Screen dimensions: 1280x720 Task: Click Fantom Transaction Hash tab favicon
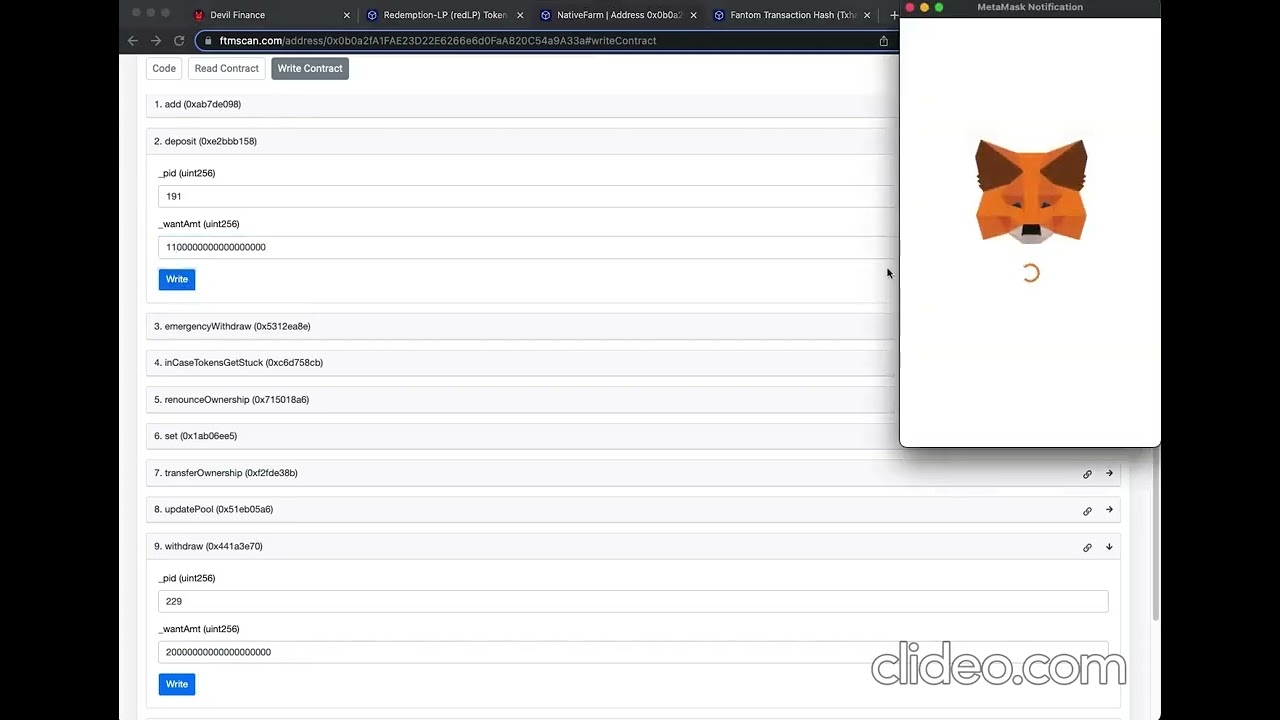click(x=718, y=15)
